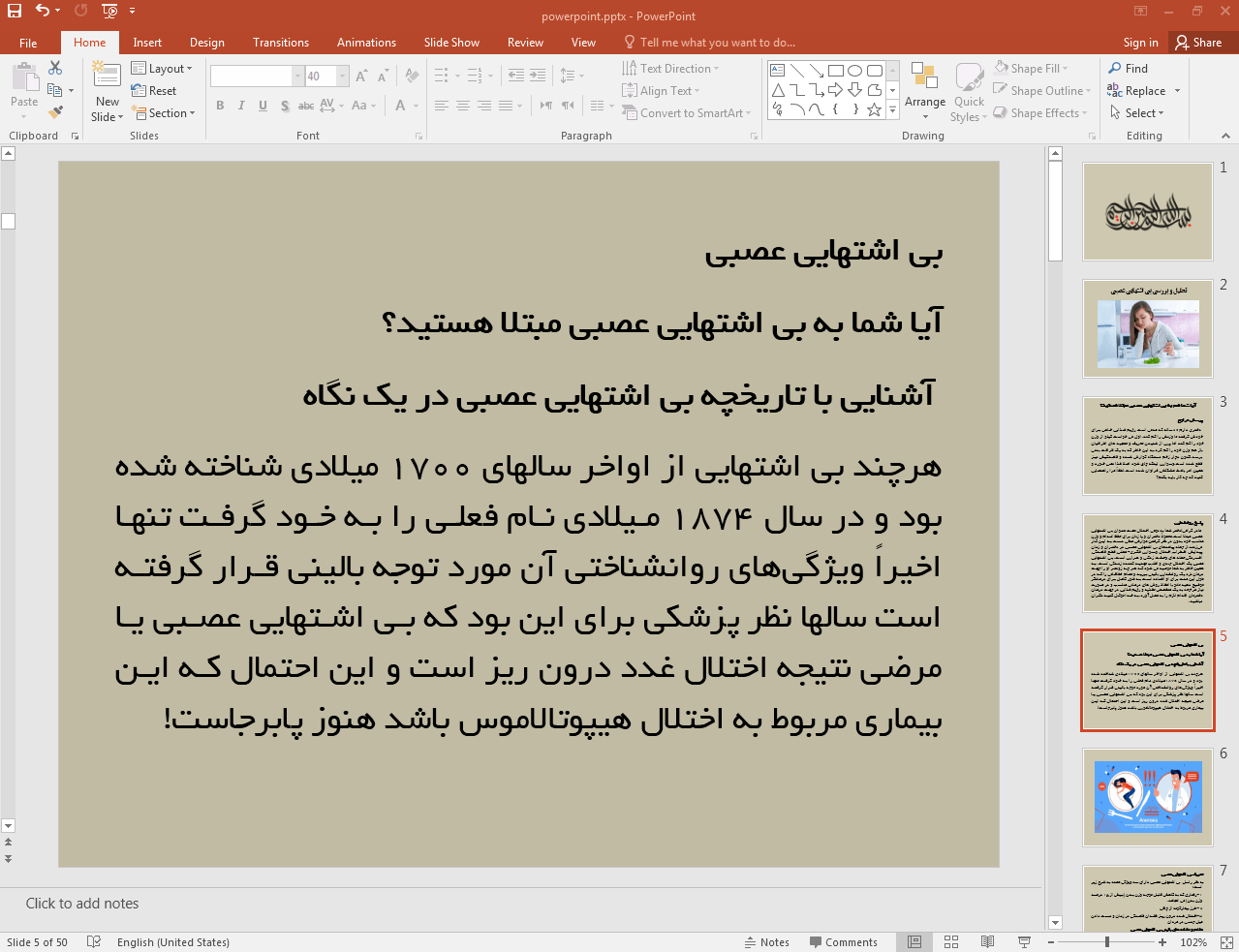
Task: Open Reading View from status bar
Action: 987,941
